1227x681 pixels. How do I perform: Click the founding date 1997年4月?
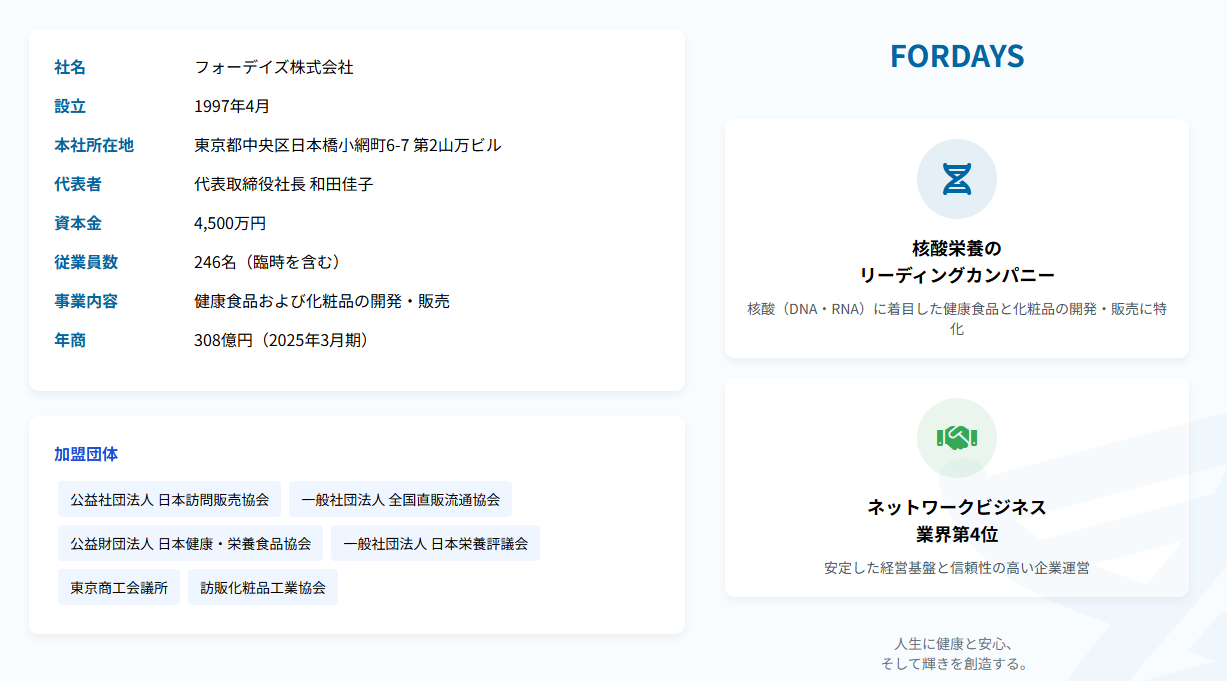click(x=232, y=106)
